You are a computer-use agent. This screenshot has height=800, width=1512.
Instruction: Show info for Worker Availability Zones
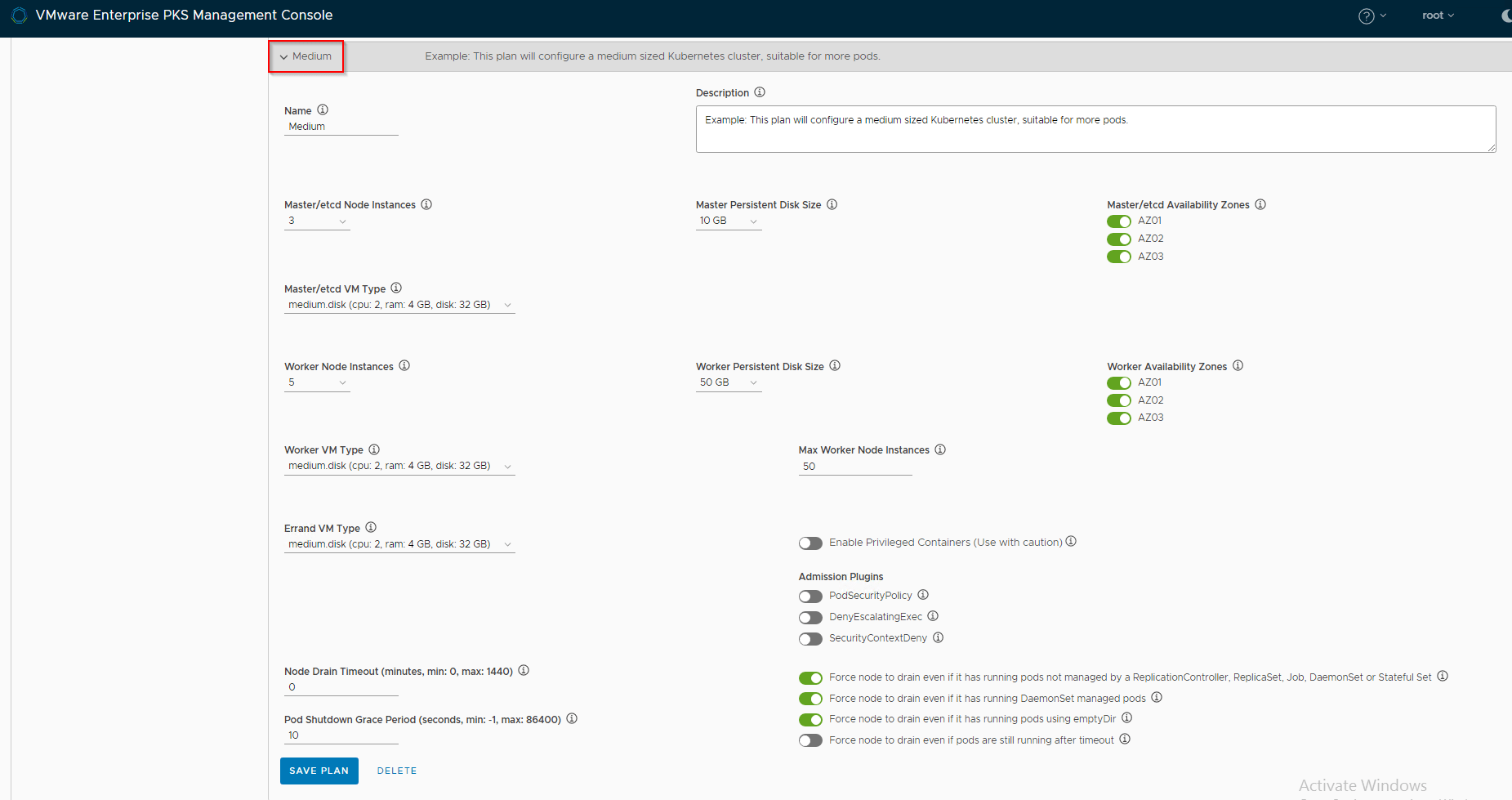[x=1238, y=365]
